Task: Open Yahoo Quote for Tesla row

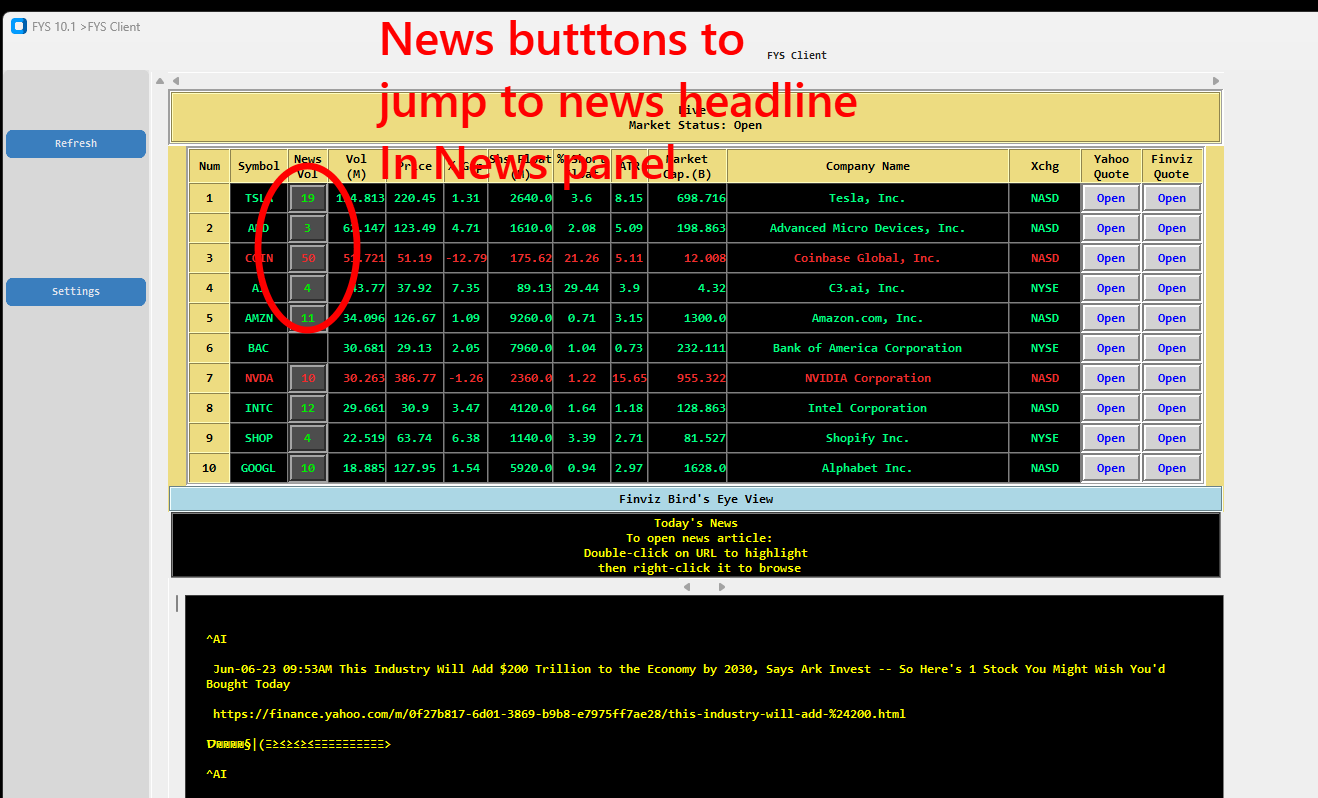Action: coord(1111,198)
